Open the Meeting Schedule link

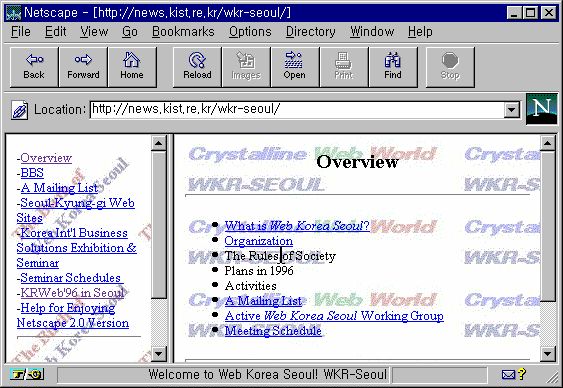(x=273, y=331)
